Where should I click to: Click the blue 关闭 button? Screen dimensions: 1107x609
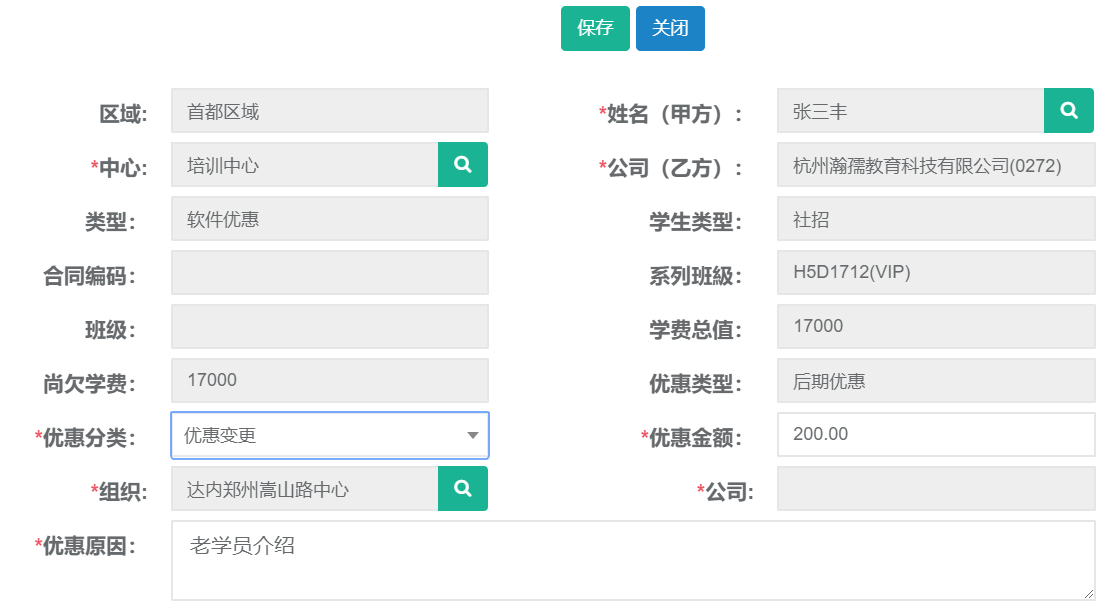(x=670, y=28)
